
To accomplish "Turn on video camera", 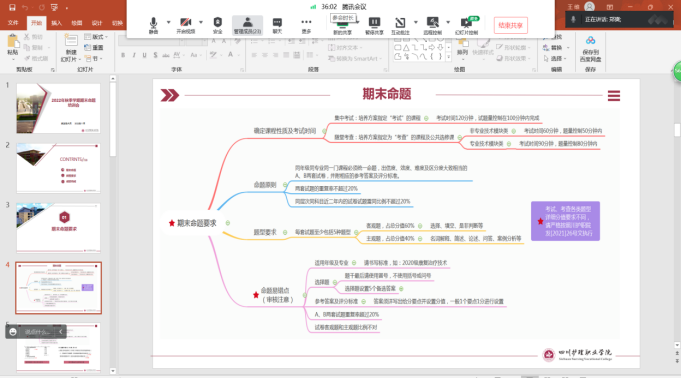I will (185, 25).
